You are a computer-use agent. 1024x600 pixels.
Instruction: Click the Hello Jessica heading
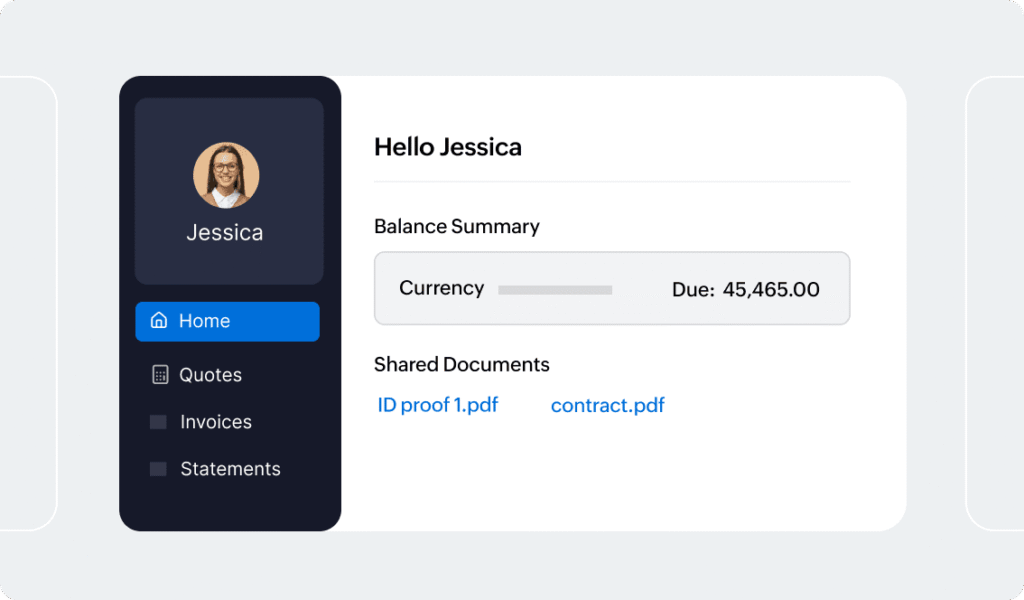point(447,147)
